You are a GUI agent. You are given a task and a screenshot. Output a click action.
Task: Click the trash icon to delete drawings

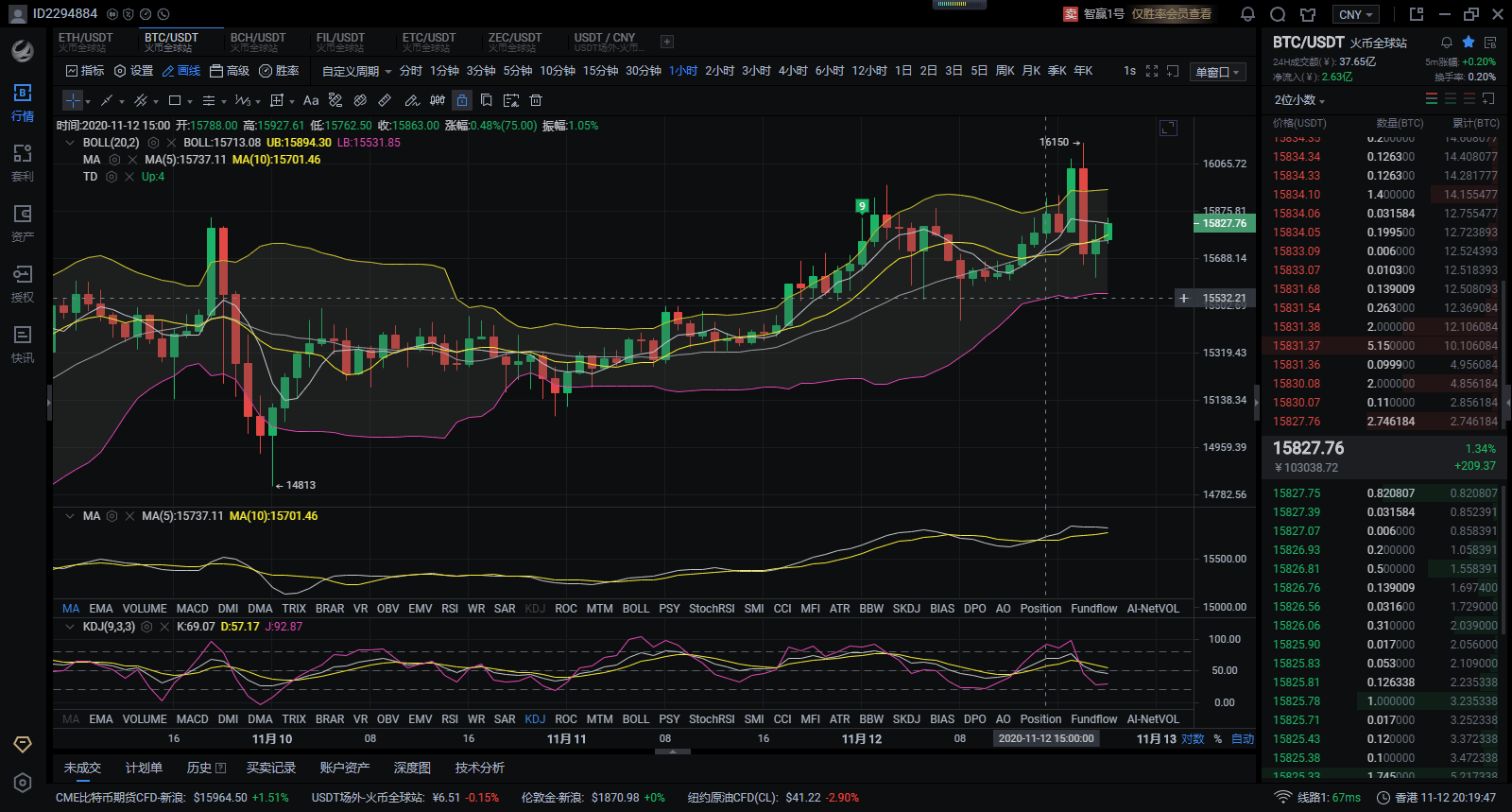pos(536,100)
